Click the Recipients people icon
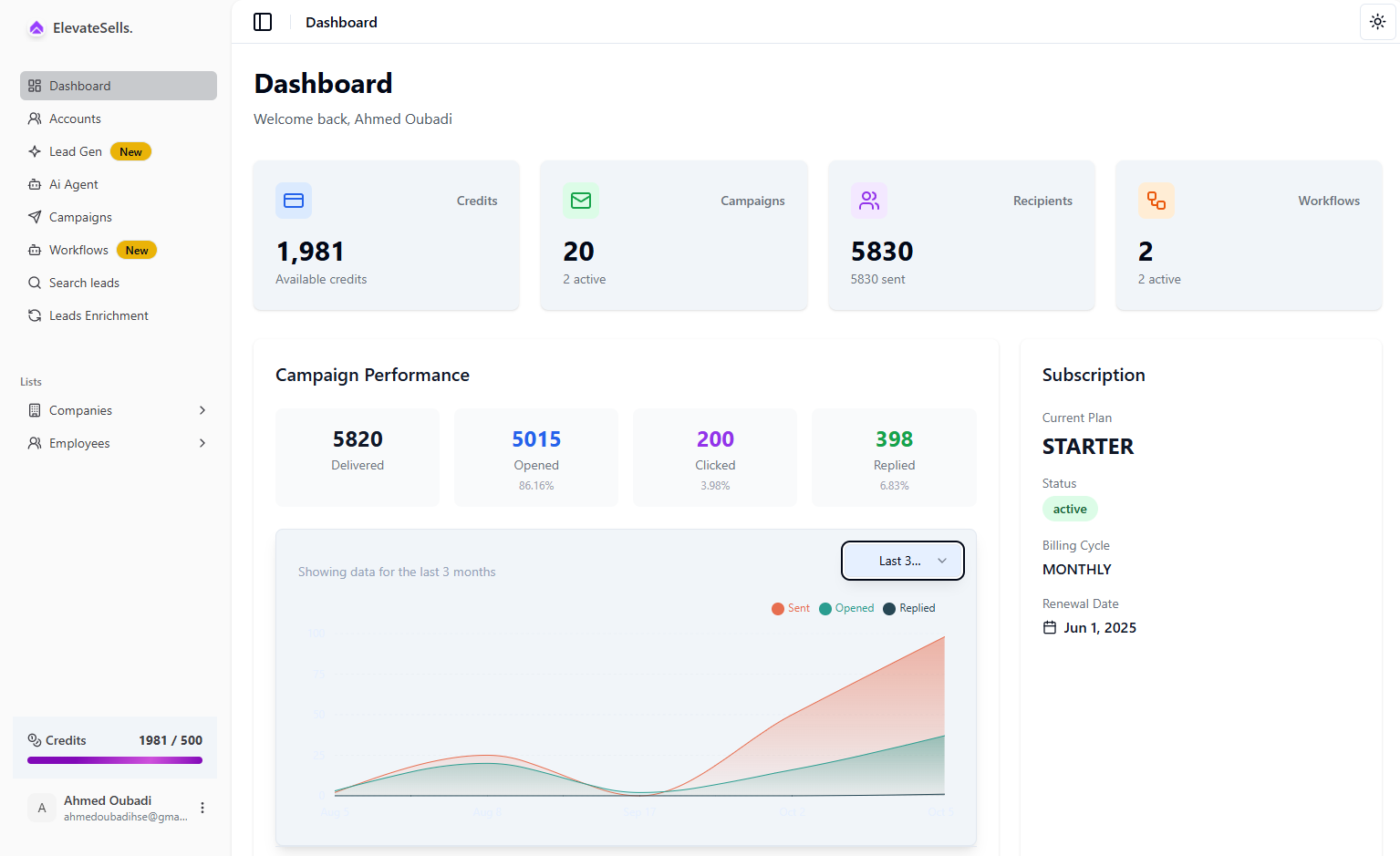 pyautogui.click(x=869, y=201)
